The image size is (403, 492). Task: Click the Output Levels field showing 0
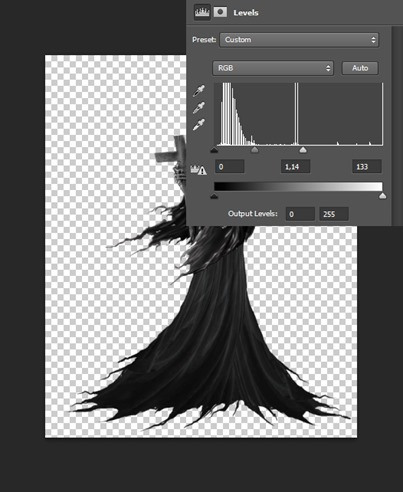click(300, 214)
